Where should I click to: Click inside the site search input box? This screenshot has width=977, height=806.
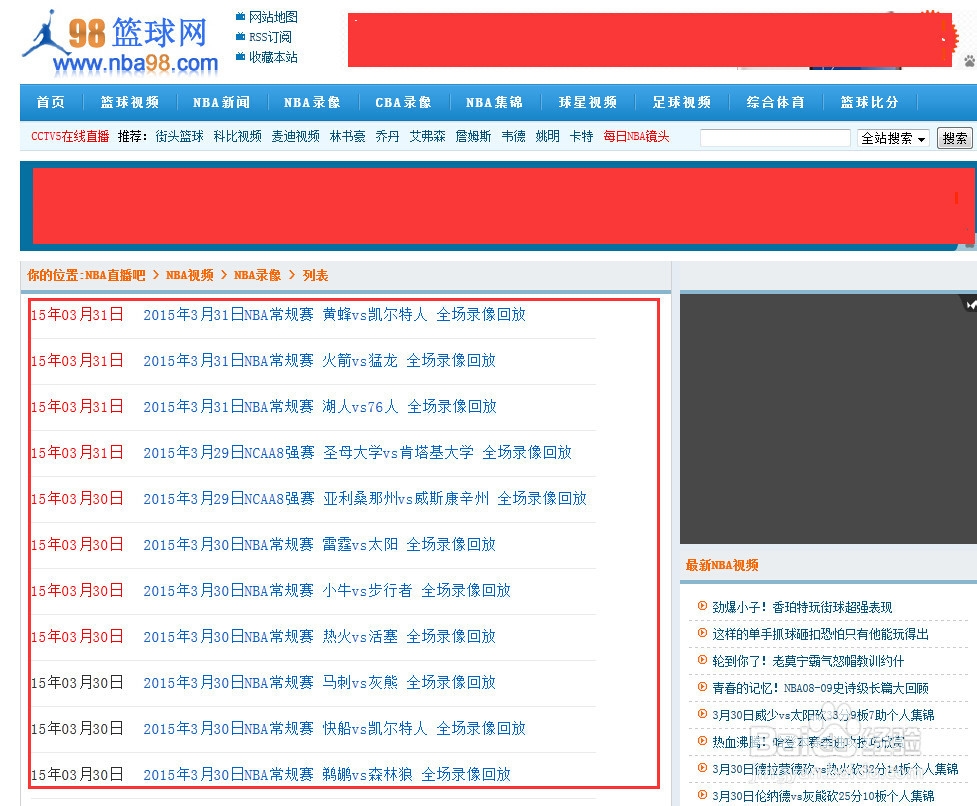pos(775,137)
